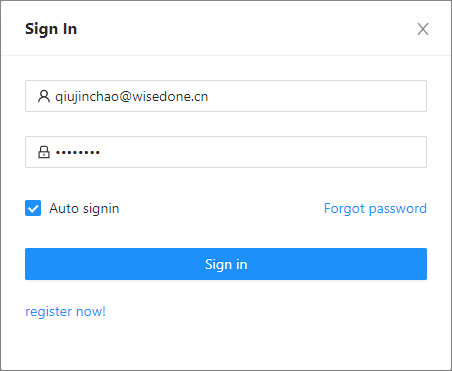Screen dimensions: 452x371
Task: Tick the blue checkmark icon beside Auto signin
Action: [x=33, y=208]
